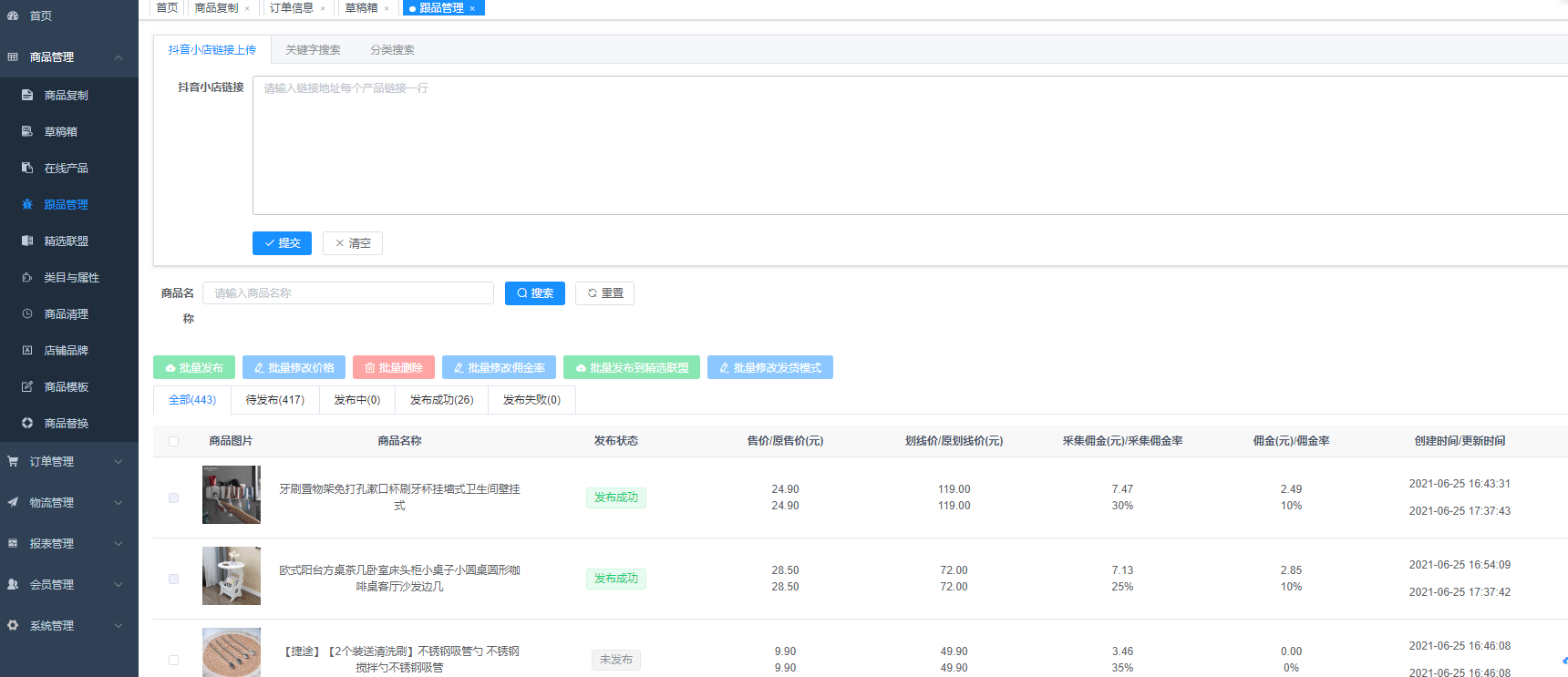Expand the 订单管理 sidebar menu
The width and height of the screenshot is (1568, 677).
pos(119,462)
